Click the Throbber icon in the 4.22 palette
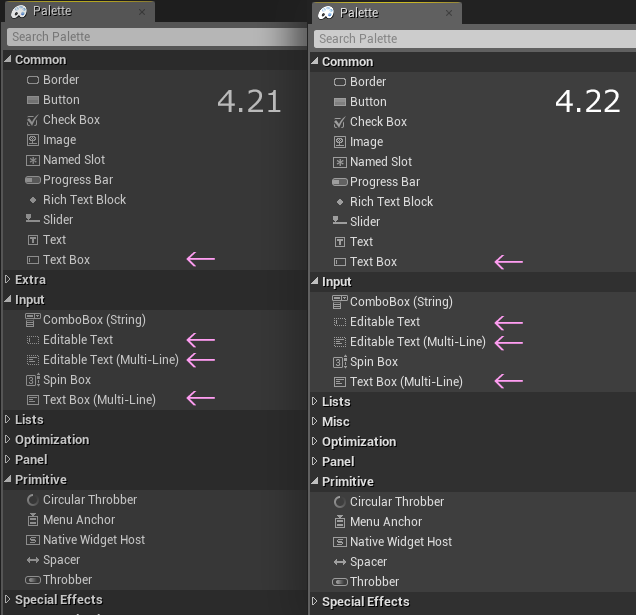The height and width of the screenshot is (615, 636). [x=340, y=582]
